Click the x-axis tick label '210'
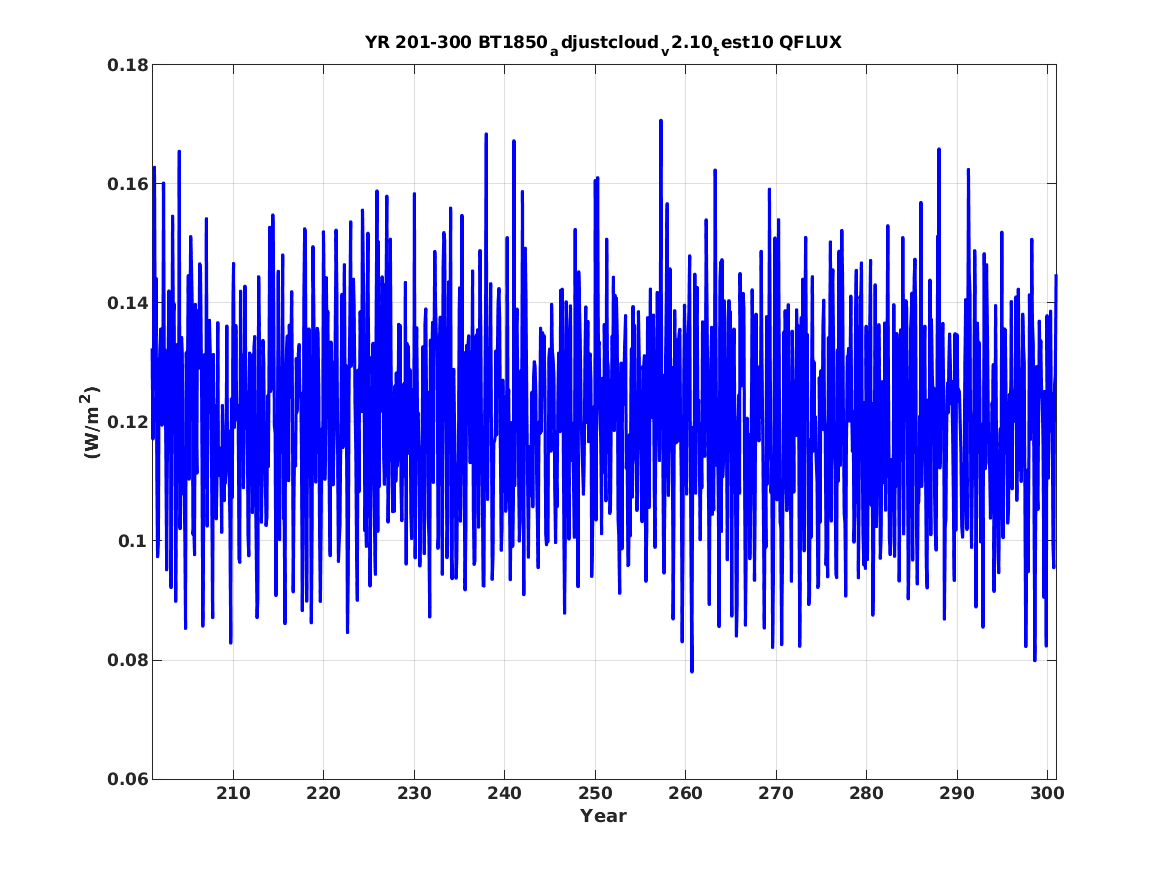Screen dimensions: 1167x875 tap(233, 794)
